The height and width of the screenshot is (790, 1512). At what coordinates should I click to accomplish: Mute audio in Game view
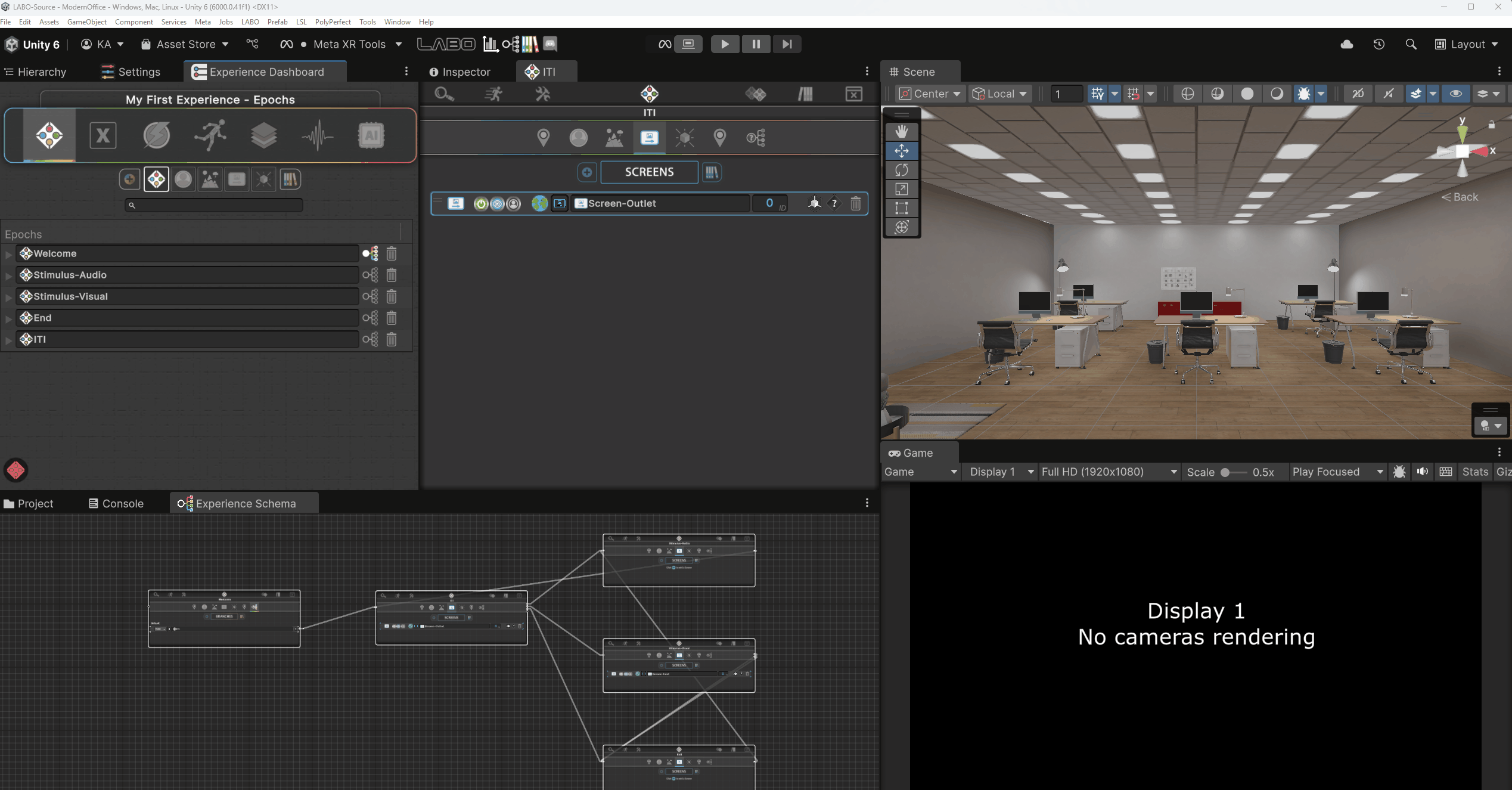click(x=1423, y=472)
